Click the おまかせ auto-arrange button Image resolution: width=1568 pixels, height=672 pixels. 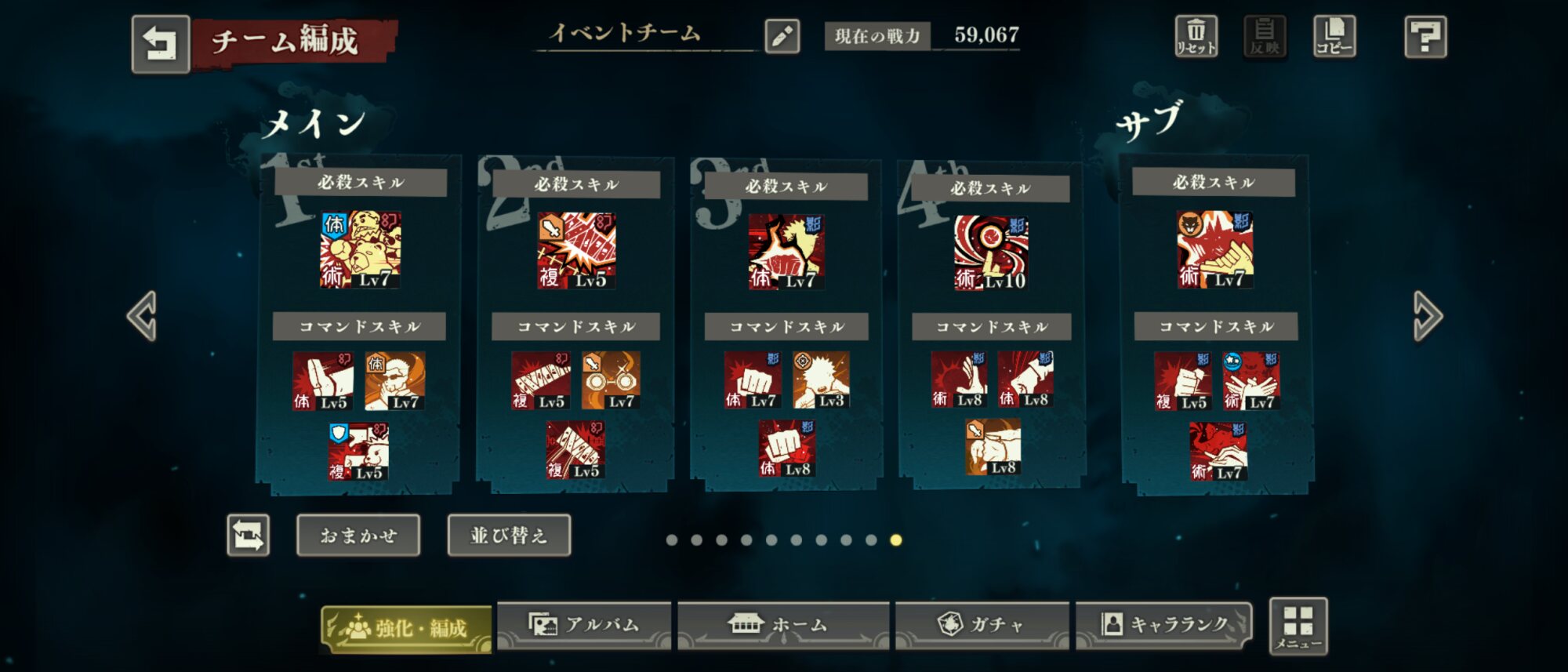[x=358, y=536]
